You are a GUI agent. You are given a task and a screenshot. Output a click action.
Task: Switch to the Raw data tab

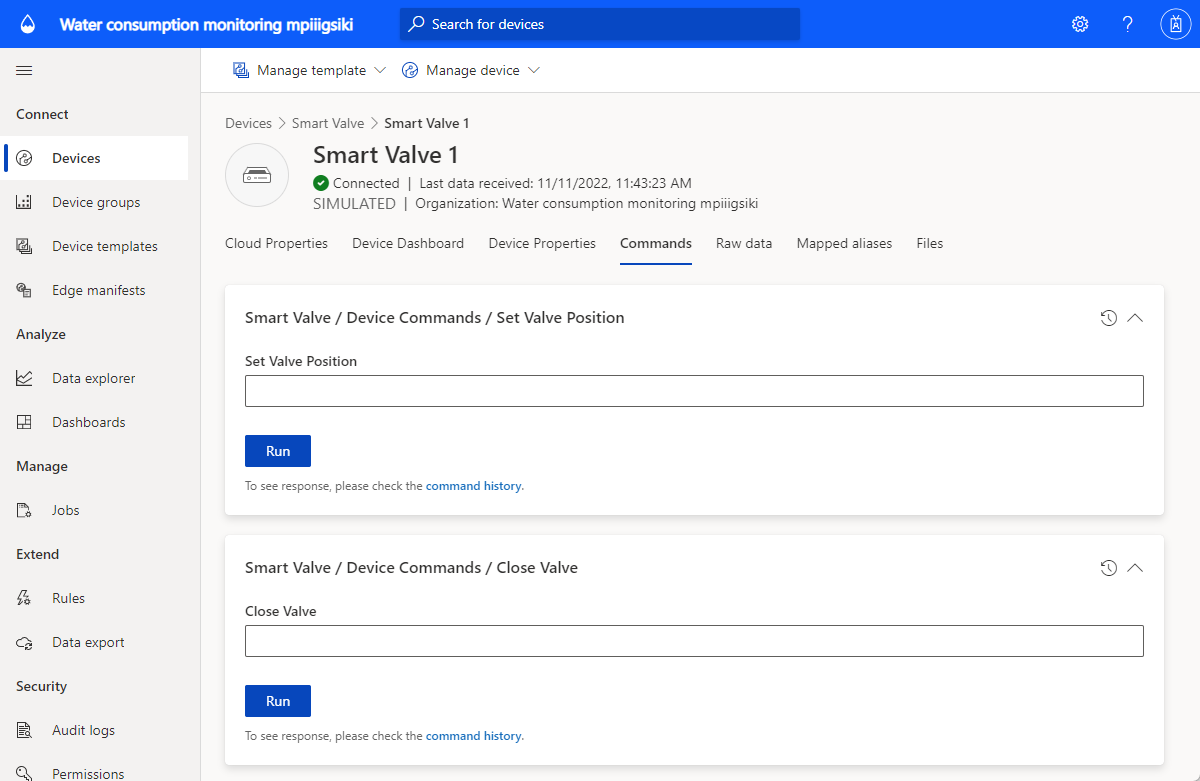click(744, 243)
